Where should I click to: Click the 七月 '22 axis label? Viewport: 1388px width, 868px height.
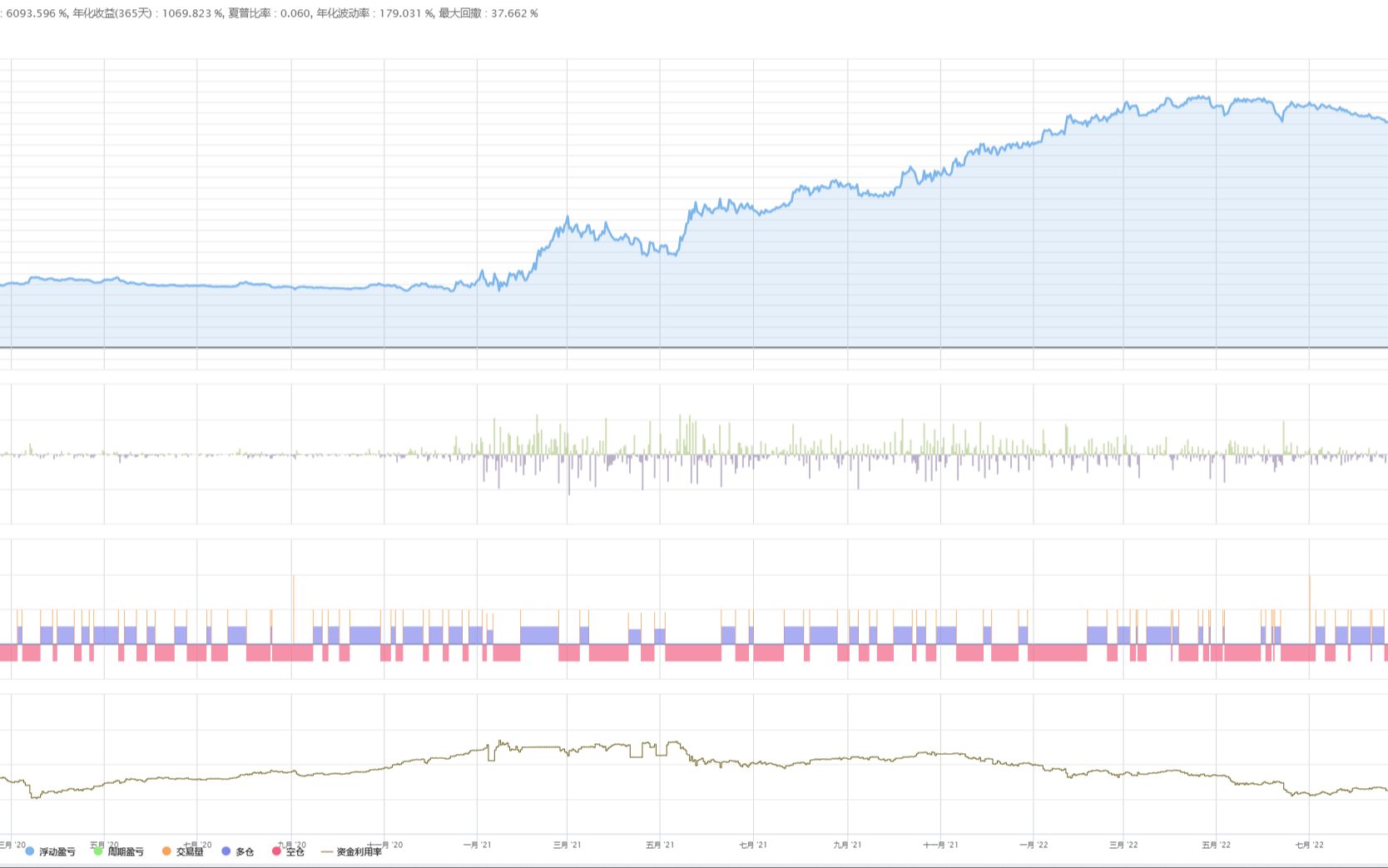click(x=1309, y=845)
